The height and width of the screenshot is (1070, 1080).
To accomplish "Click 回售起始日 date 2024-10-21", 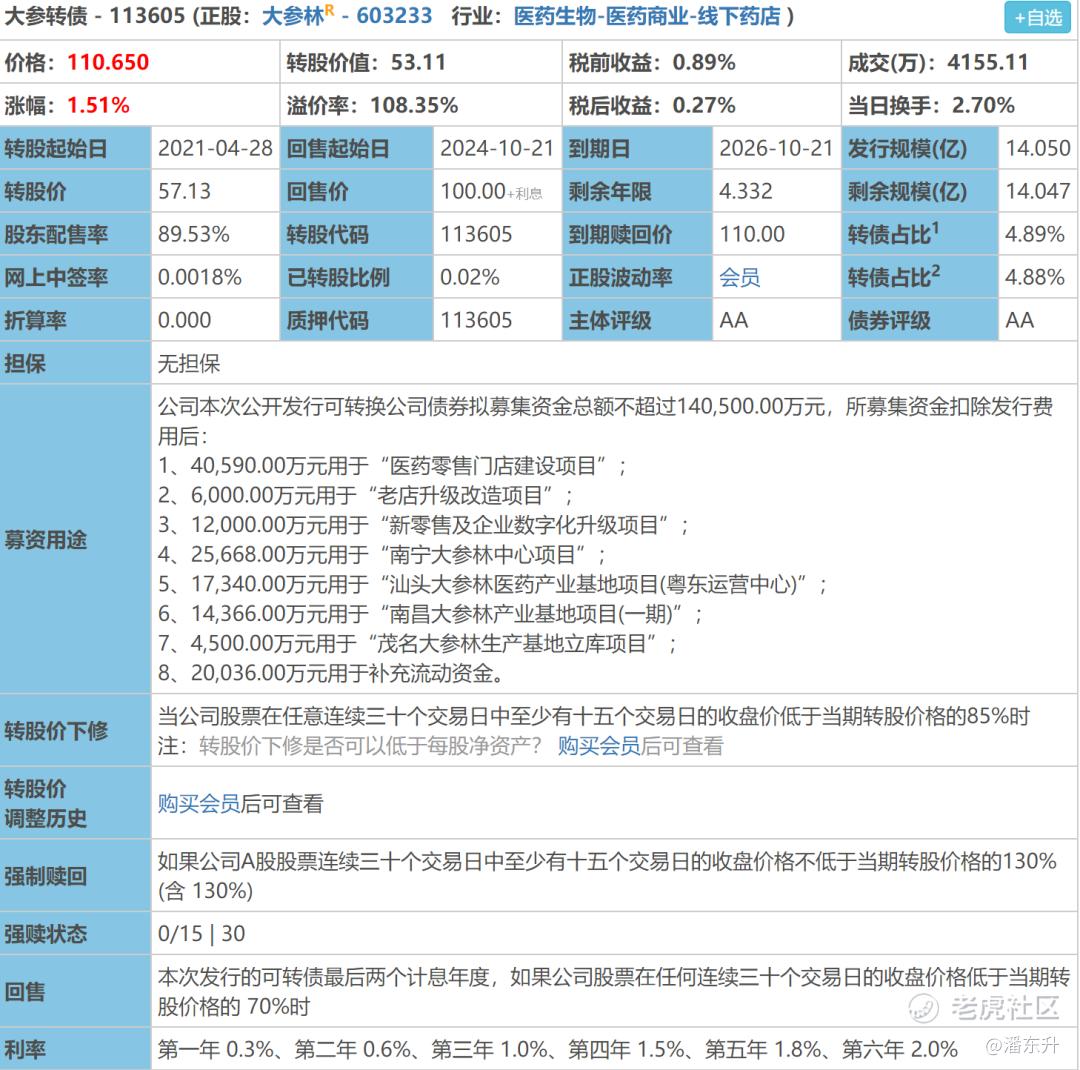I will pyautogui.click(x=497, y=148).
